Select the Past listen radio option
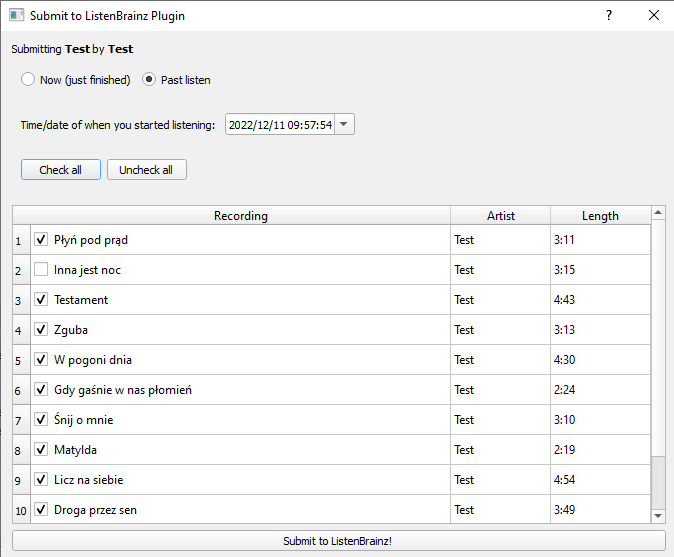This screenshot has width=674, height=557. [176, 80]
